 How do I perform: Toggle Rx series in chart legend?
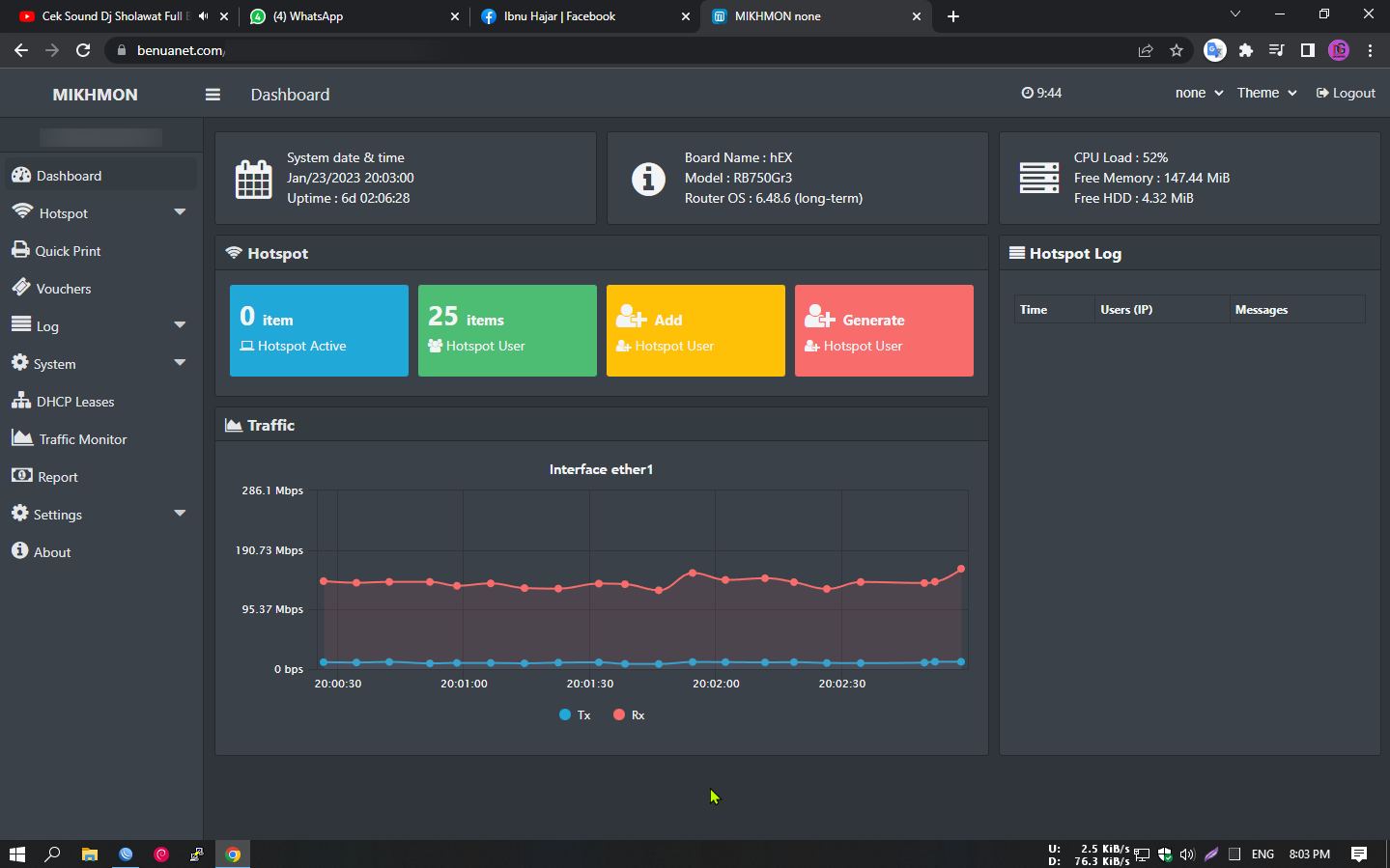tap(629, 715)
